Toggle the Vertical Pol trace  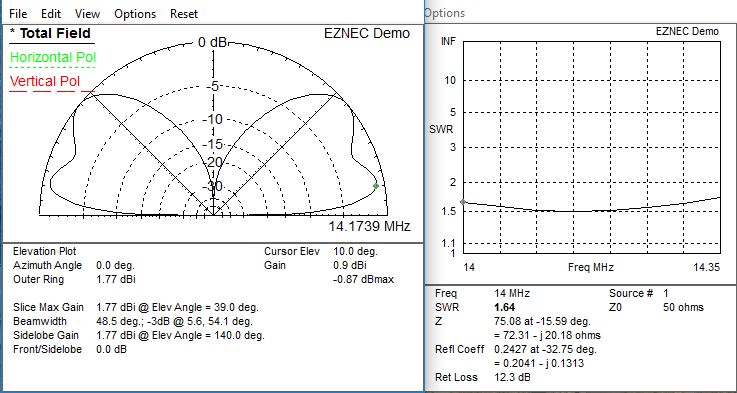[45, 81]
